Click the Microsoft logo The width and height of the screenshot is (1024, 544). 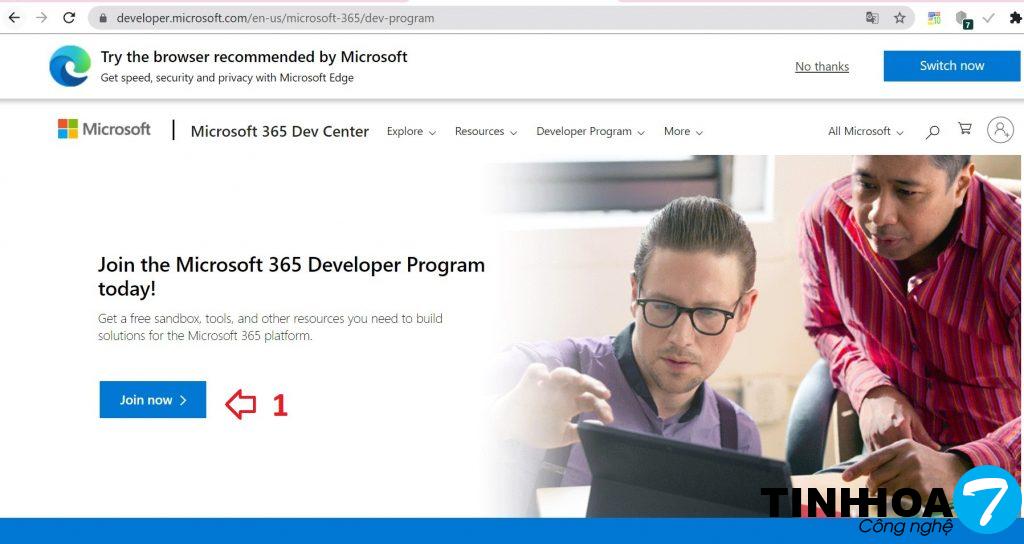(x=104, y=129)
